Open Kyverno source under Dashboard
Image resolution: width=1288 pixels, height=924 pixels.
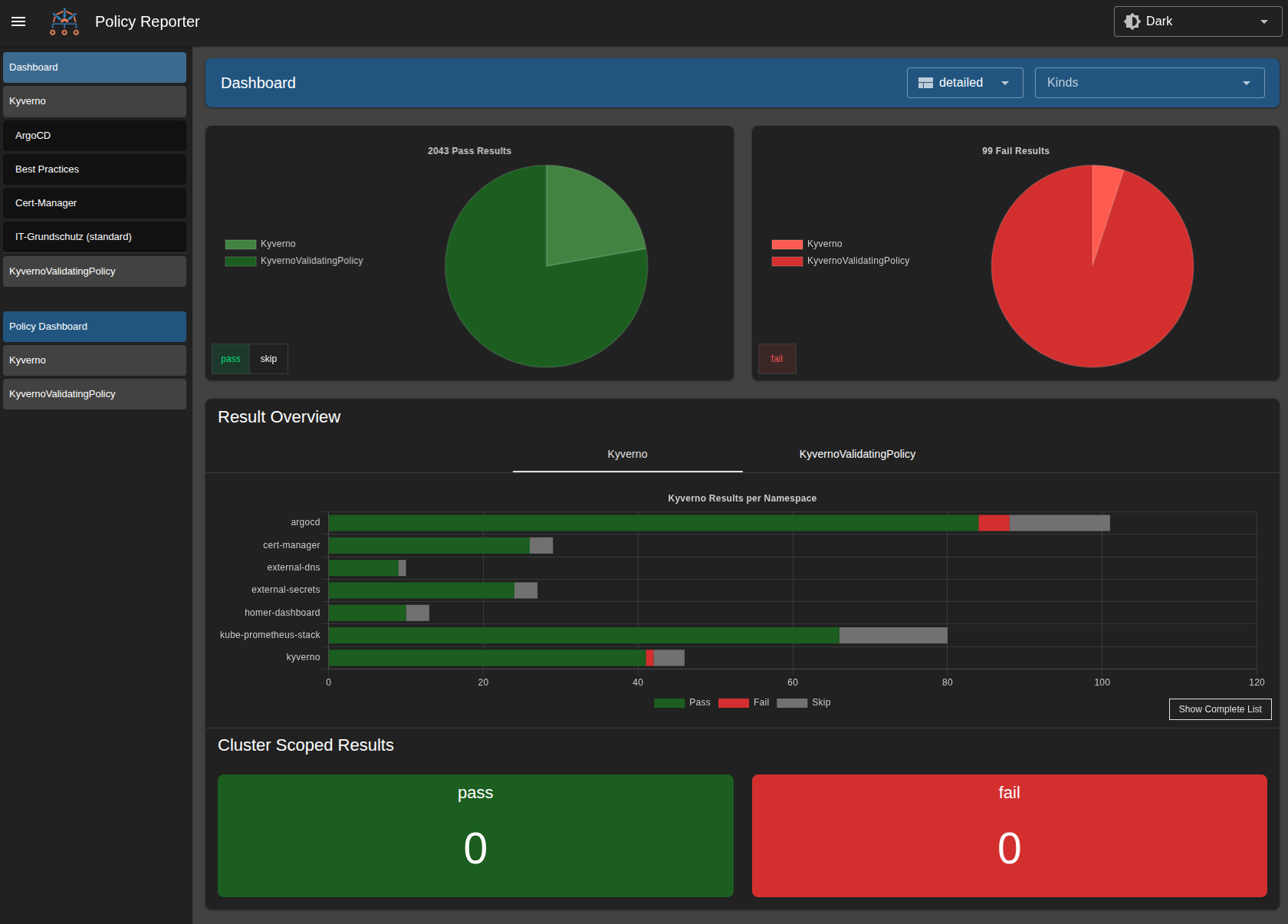click(x=94, y=101)
